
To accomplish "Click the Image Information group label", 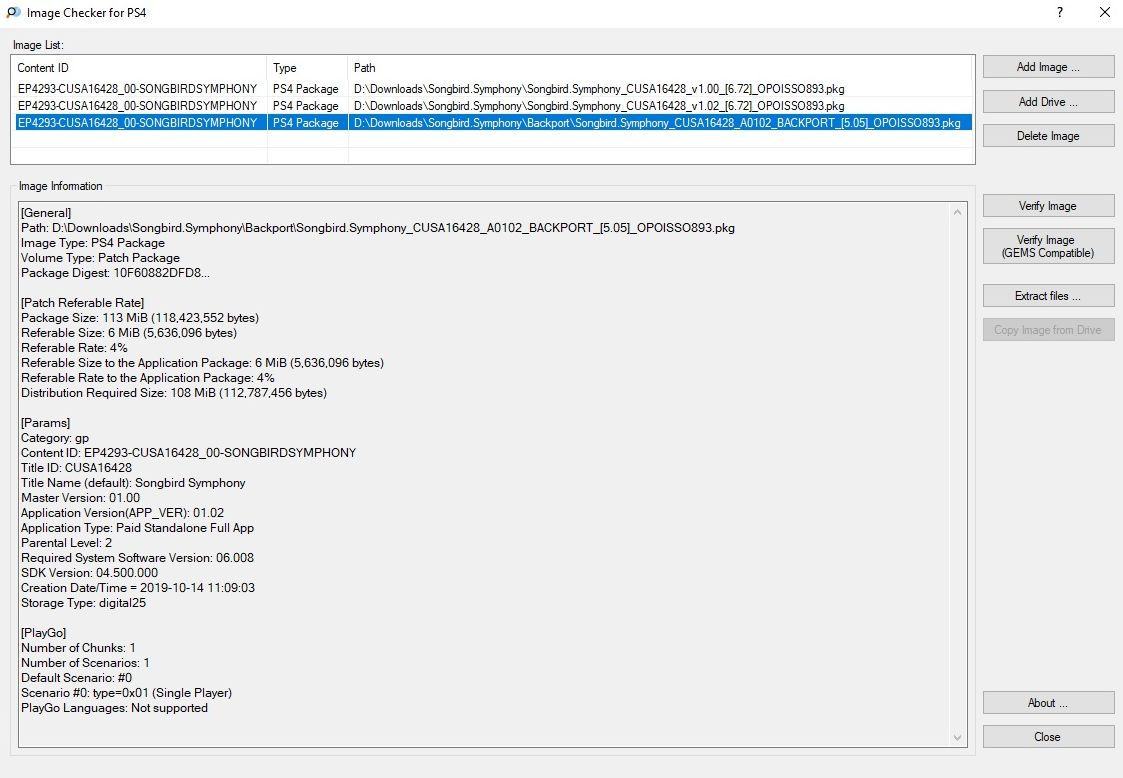I will point(60,186).
